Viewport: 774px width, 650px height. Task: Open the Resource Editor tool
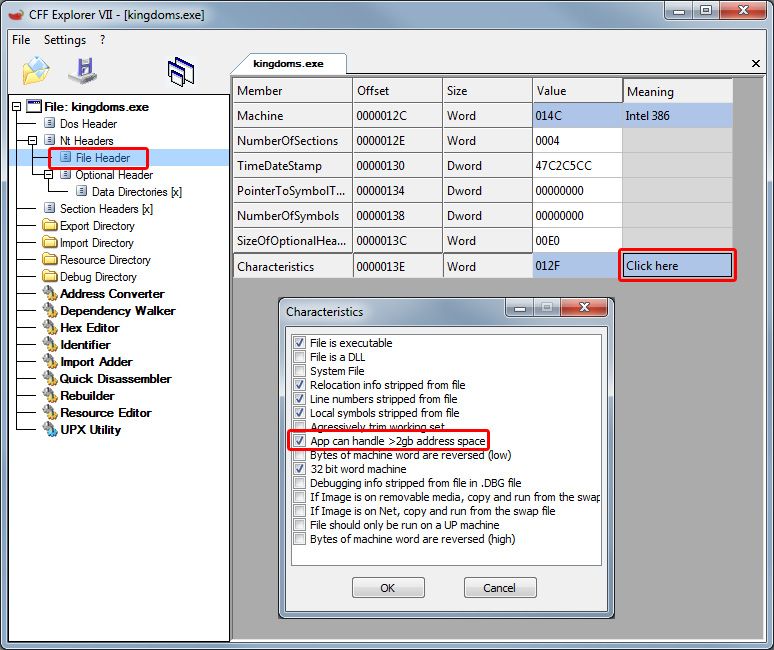click(105, 413)
